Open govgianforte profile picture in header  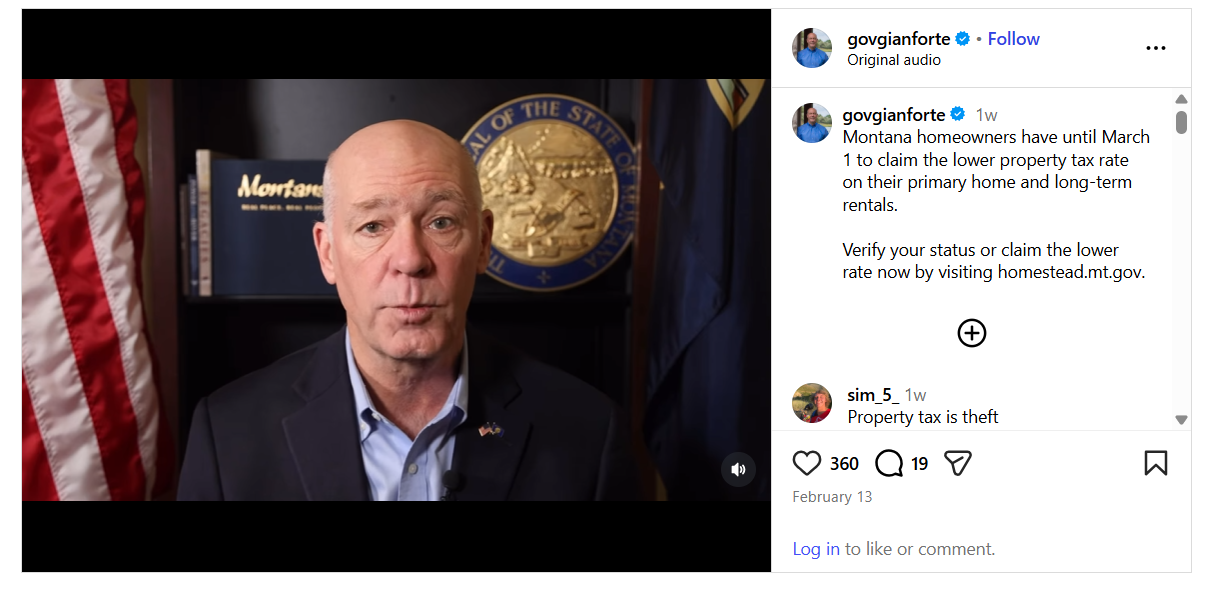point(812,48)
